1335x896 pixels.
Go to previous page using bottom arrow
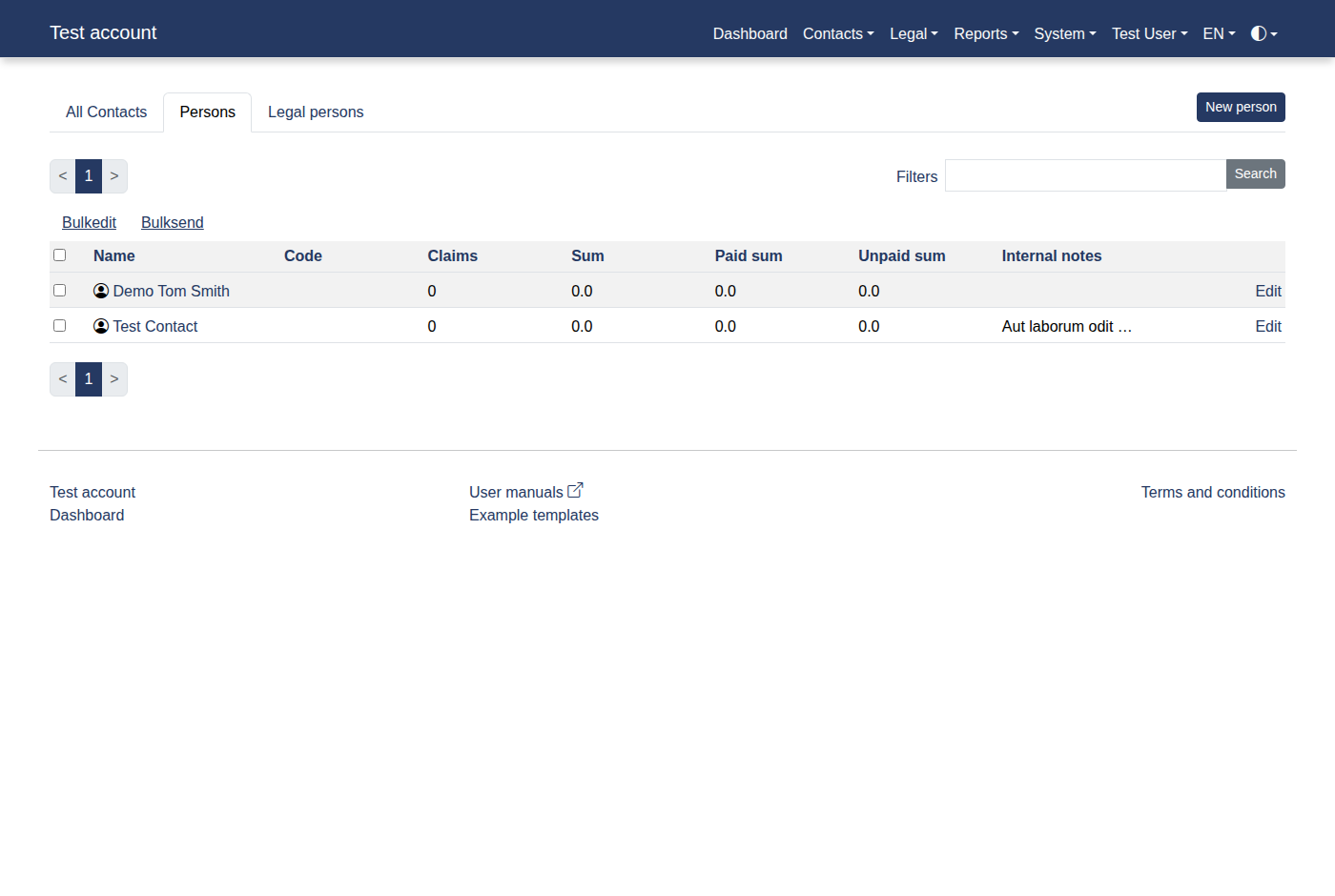click(63, 379)
